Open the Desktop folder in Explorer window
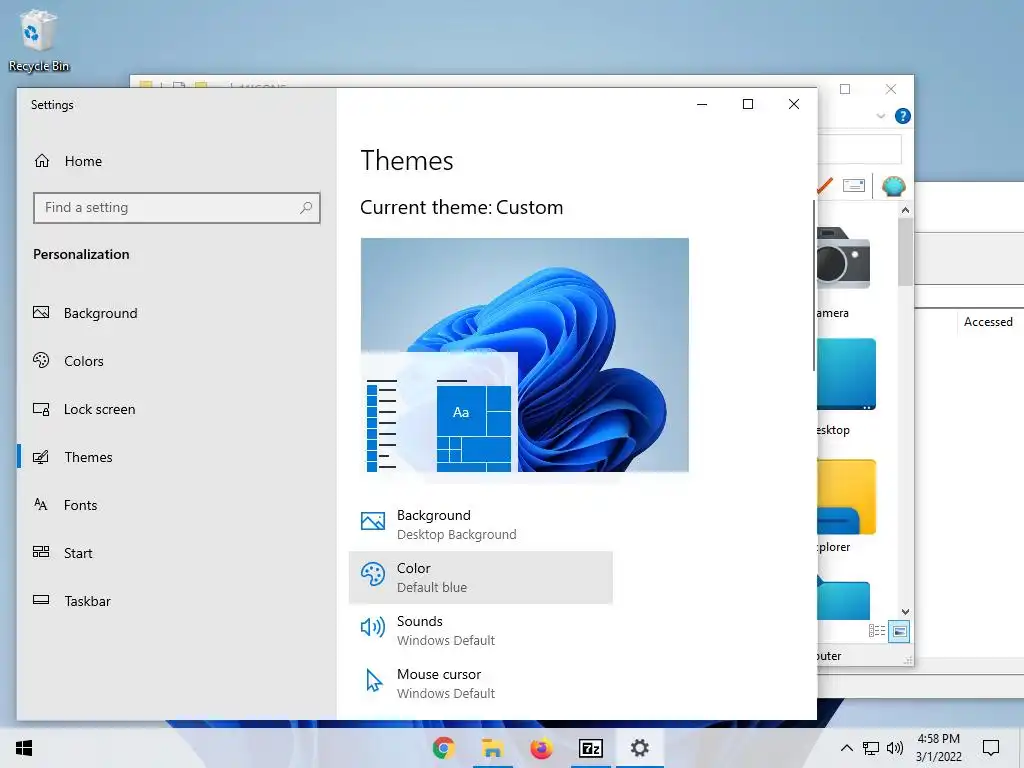The image size is (1024, 768). pyautogui.click(x=845, y=388)
